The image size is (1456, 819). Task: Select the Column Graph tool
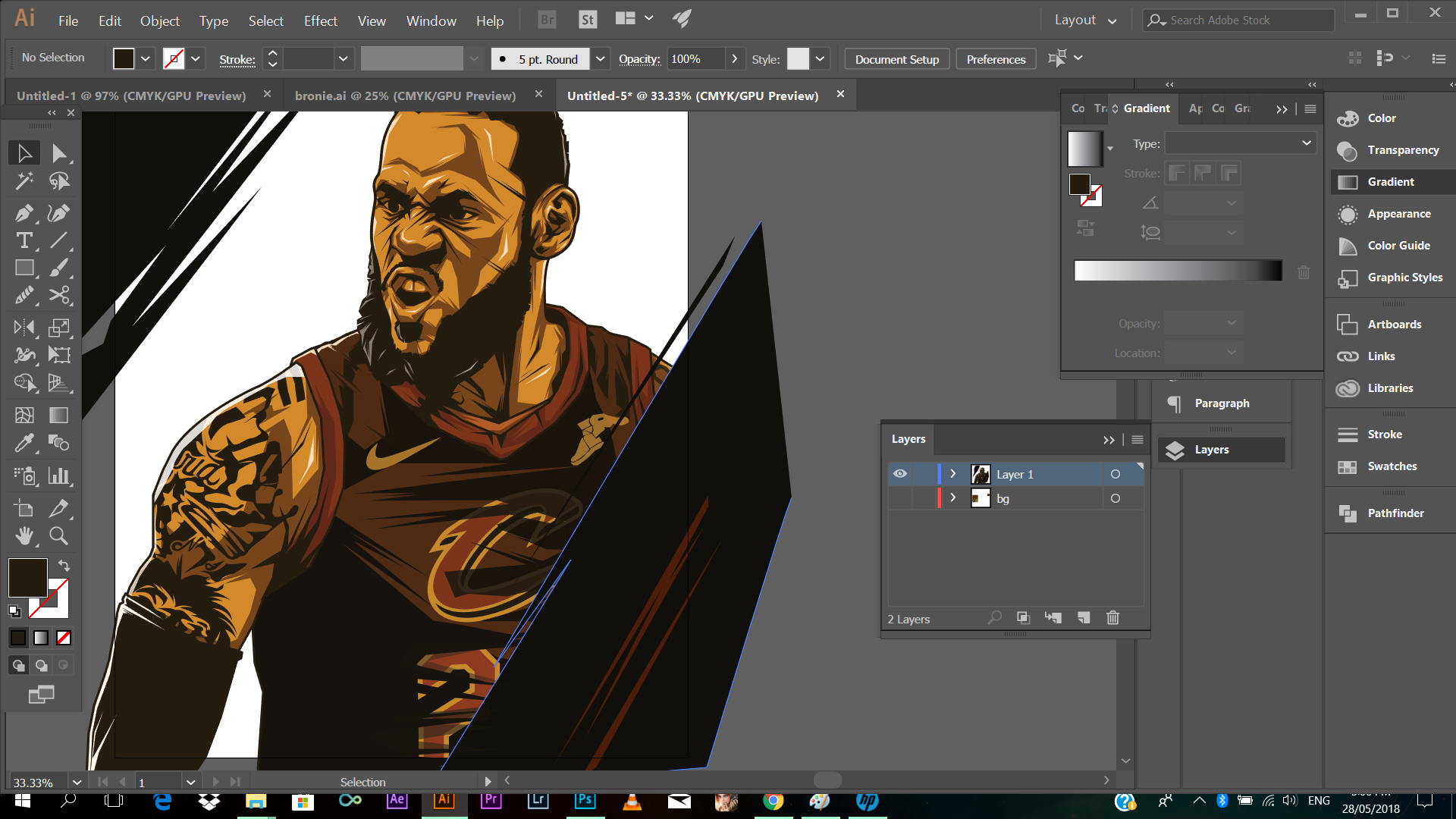click(59, 475)
